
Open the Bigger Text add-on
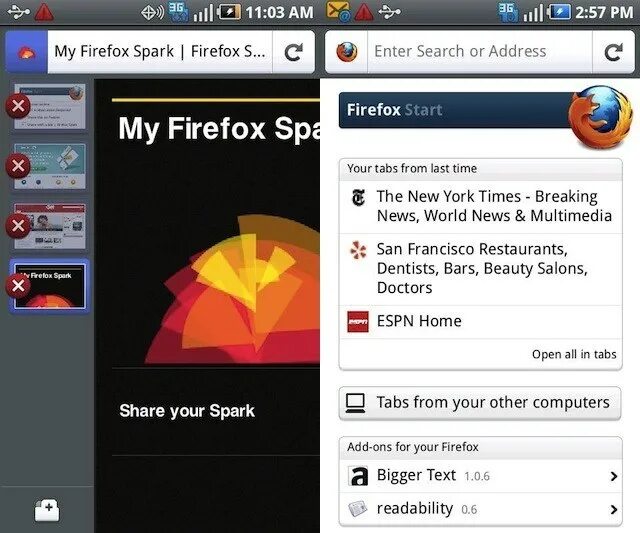tap(481, 476)
